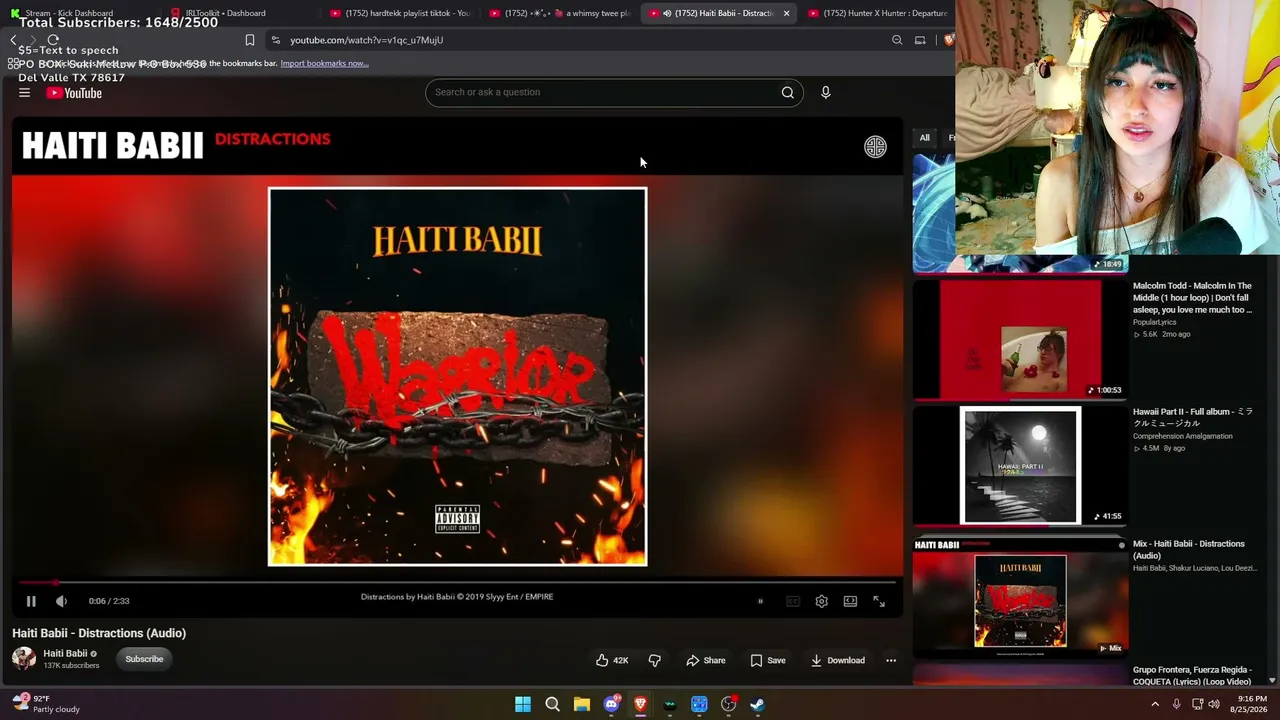Open Discord from the taskbar
The image size is (1280, 720).
click(x=611, y=704)
